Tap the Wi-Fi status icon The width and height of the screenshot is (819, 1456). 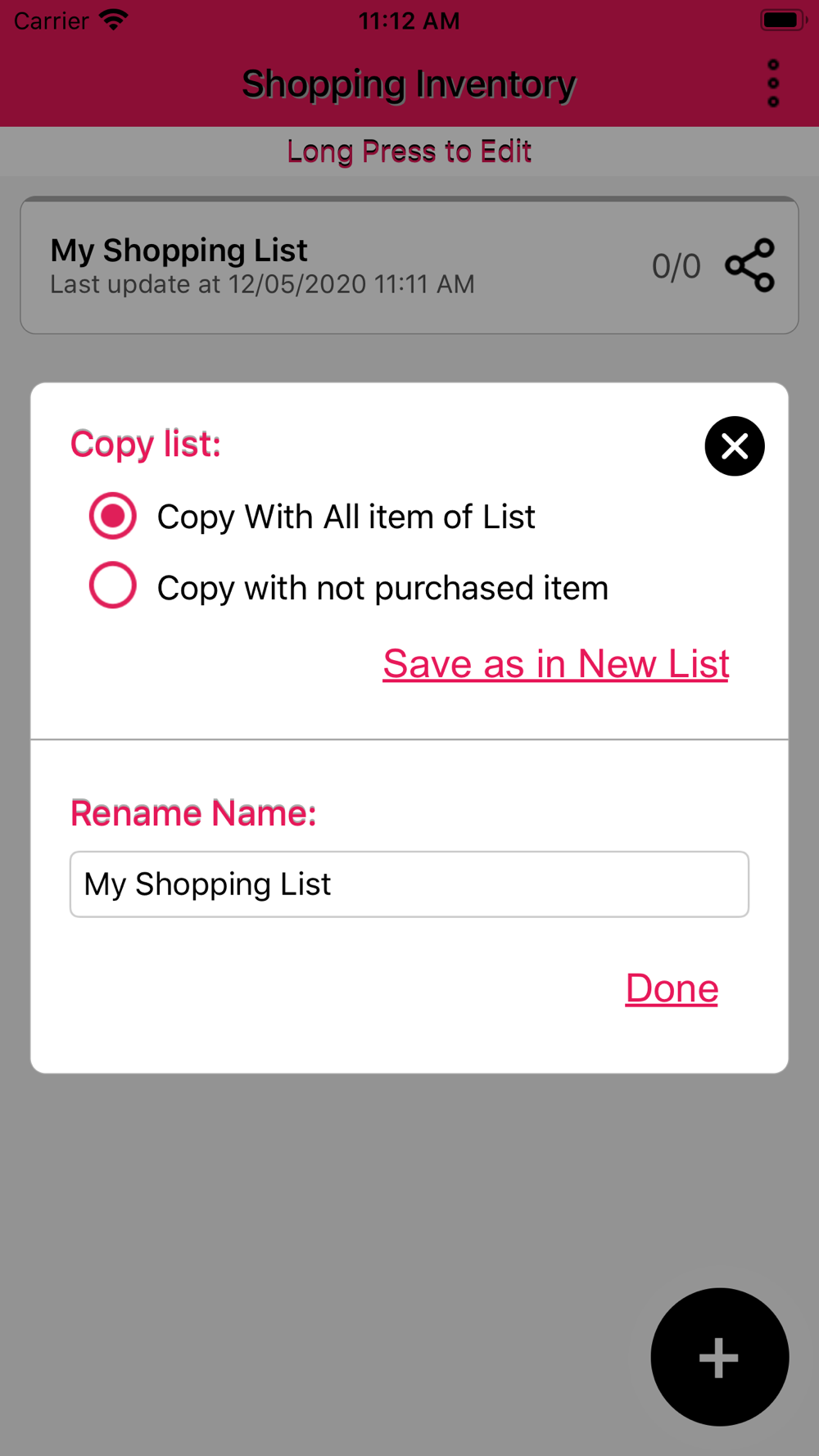114,20
